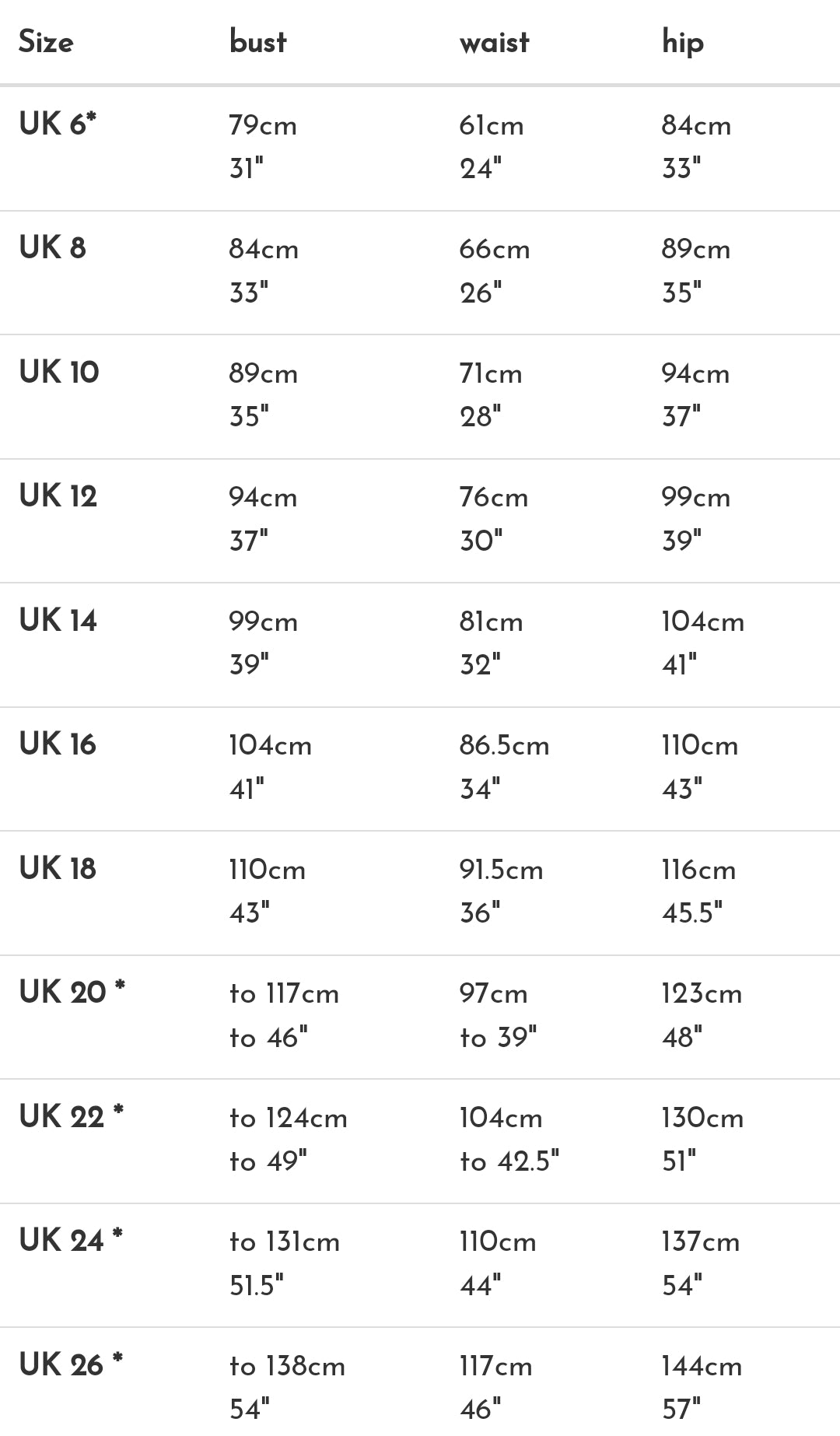Click the hip column header
This screenshot has height=1436, width=840.
tap(682, 42)
